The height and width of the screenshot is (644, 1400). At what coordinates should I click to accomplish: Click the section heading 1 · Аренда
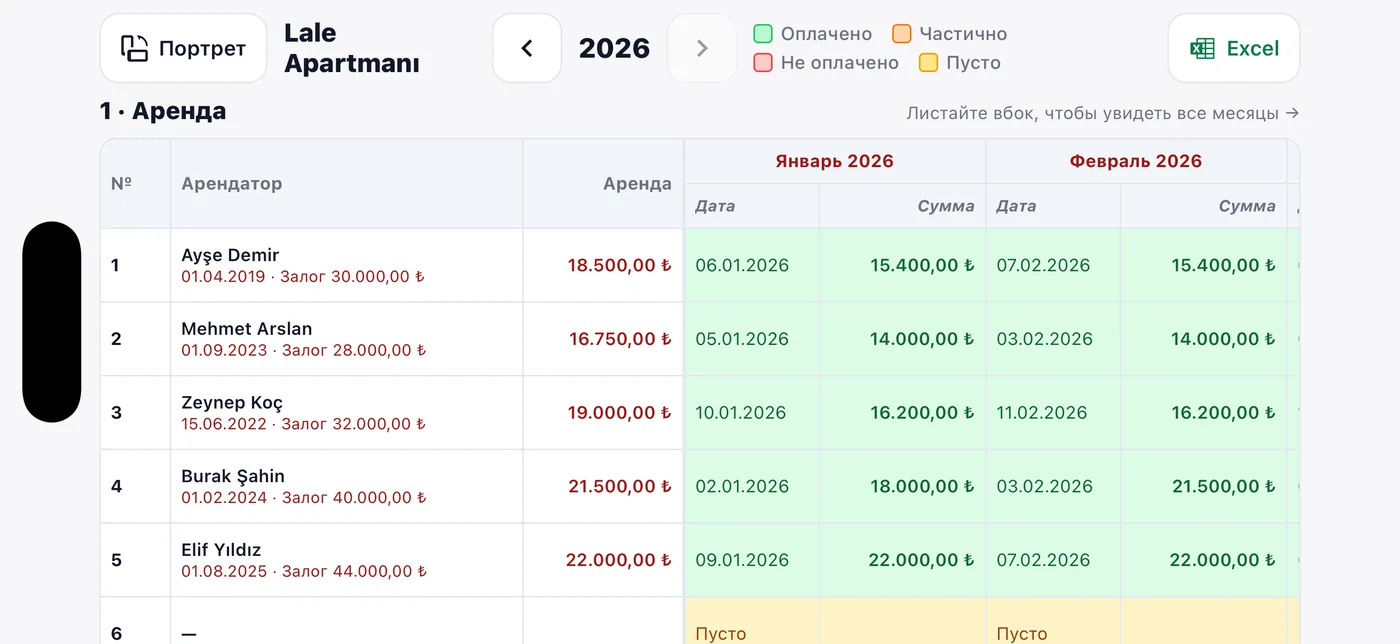pos(163,111)
